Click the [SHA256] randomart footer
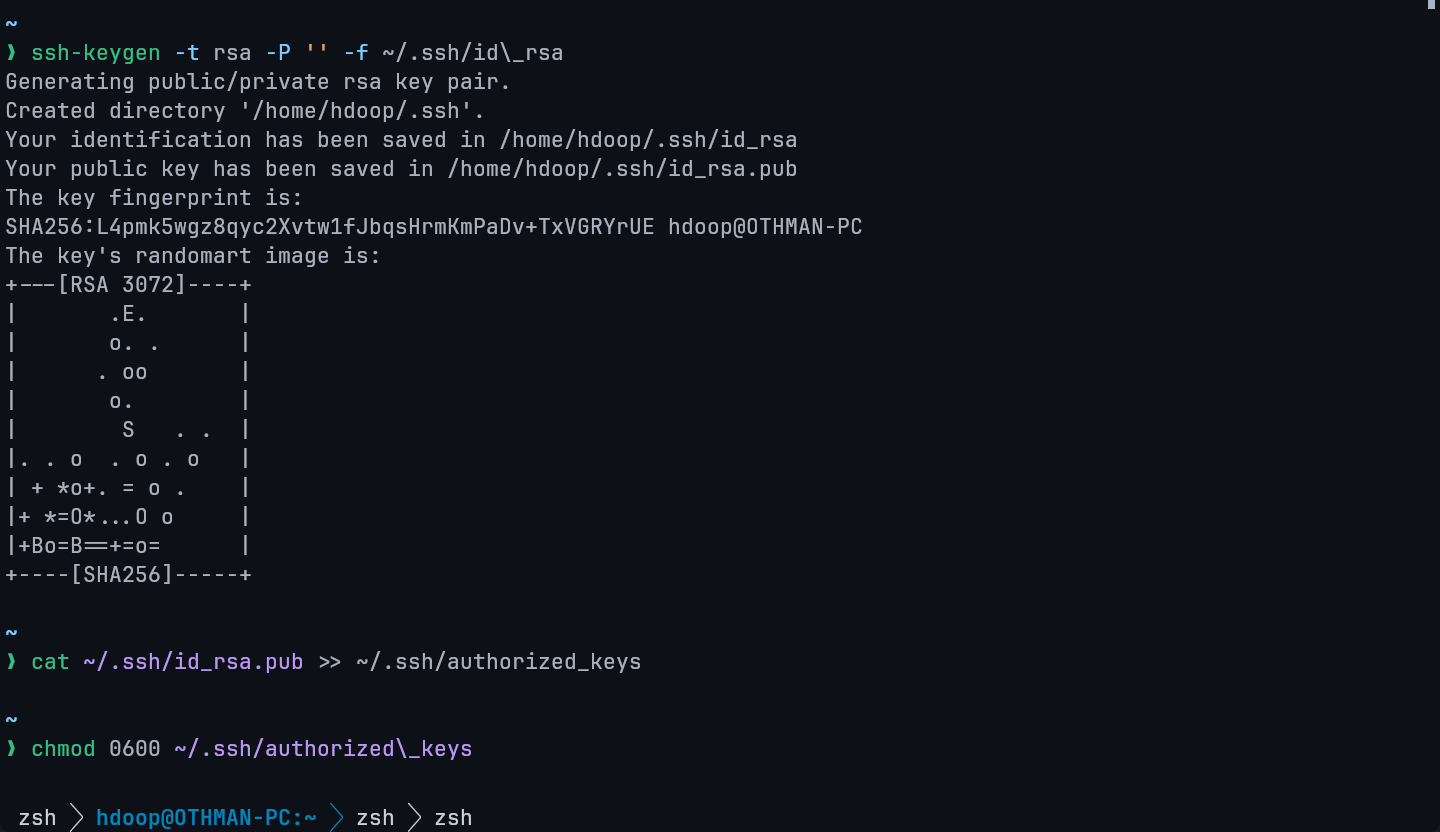The height and width of the screenshot is (832, 1440). click(x=122, y=575)
